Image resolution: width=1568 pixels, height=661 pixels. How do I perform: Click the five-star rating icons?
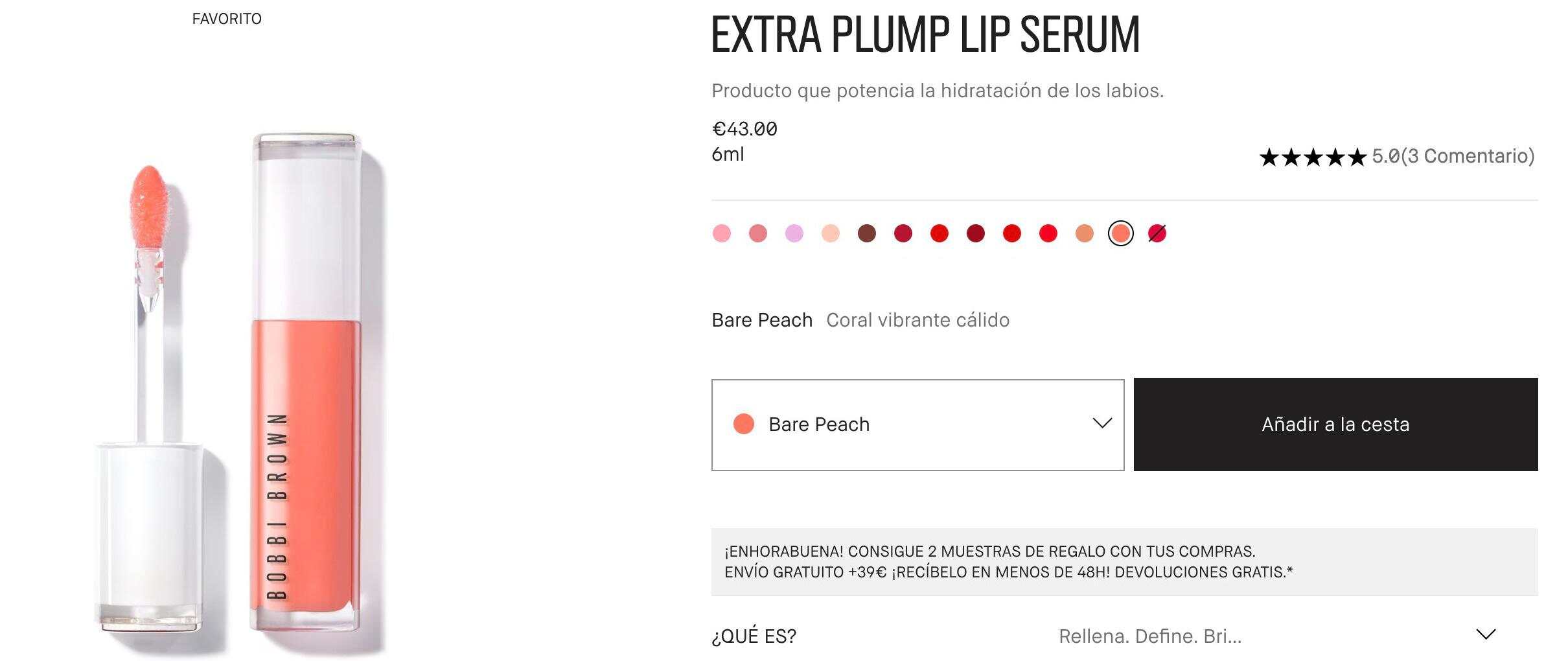[x=1313, y=157]
